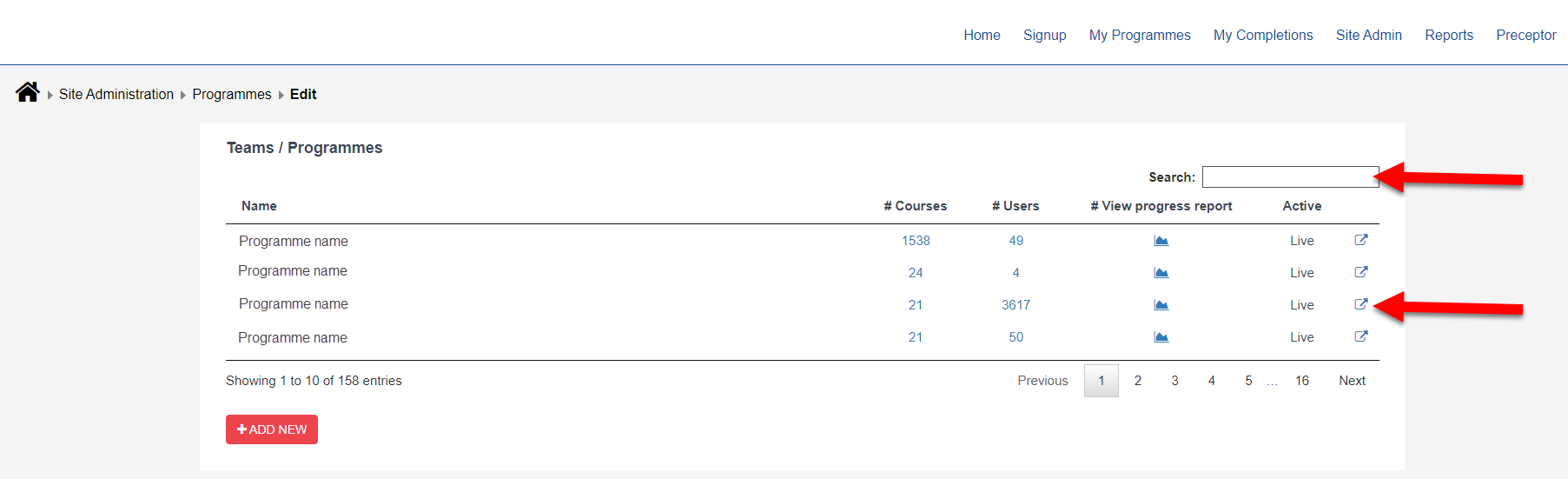
Task: Open progress chart icon for programme with 3617 users
Action: click(x=1161, y=305)
